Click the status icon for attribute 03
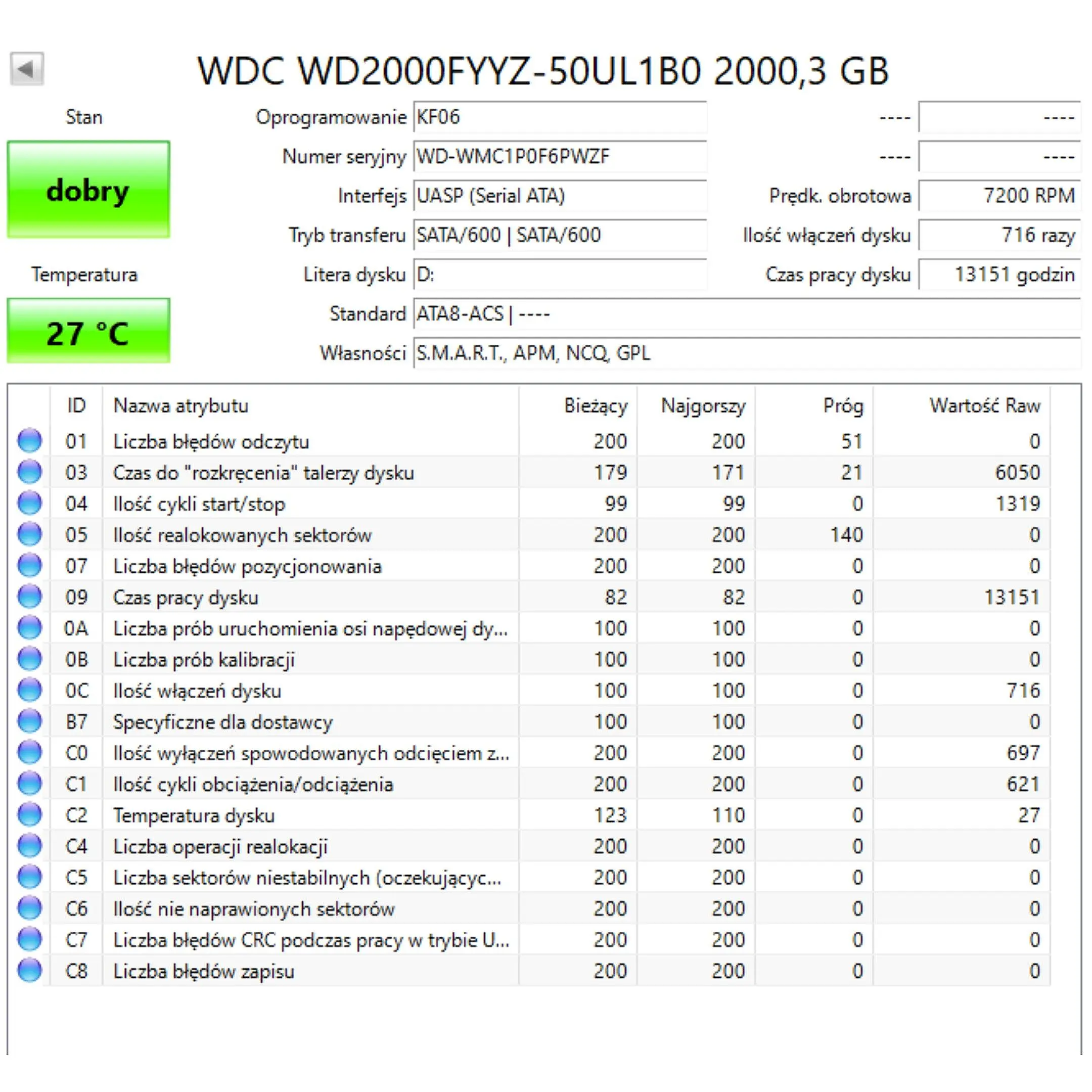The height and width of the screenshot is (1092, 1092). tap(29, 472)
